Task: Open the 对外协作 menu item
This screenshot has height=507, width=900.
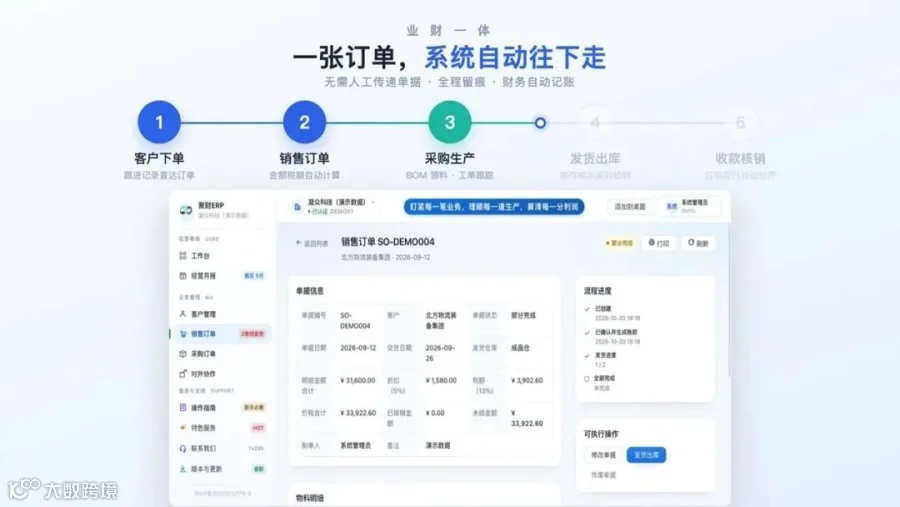Action: (223, 374)
